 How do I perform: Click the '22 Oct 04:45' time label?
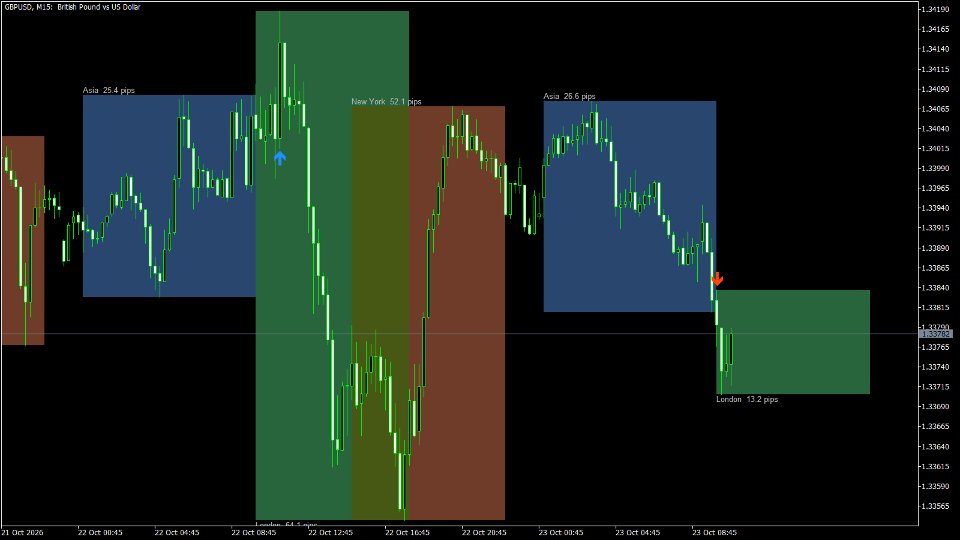(x=177, y=533)
